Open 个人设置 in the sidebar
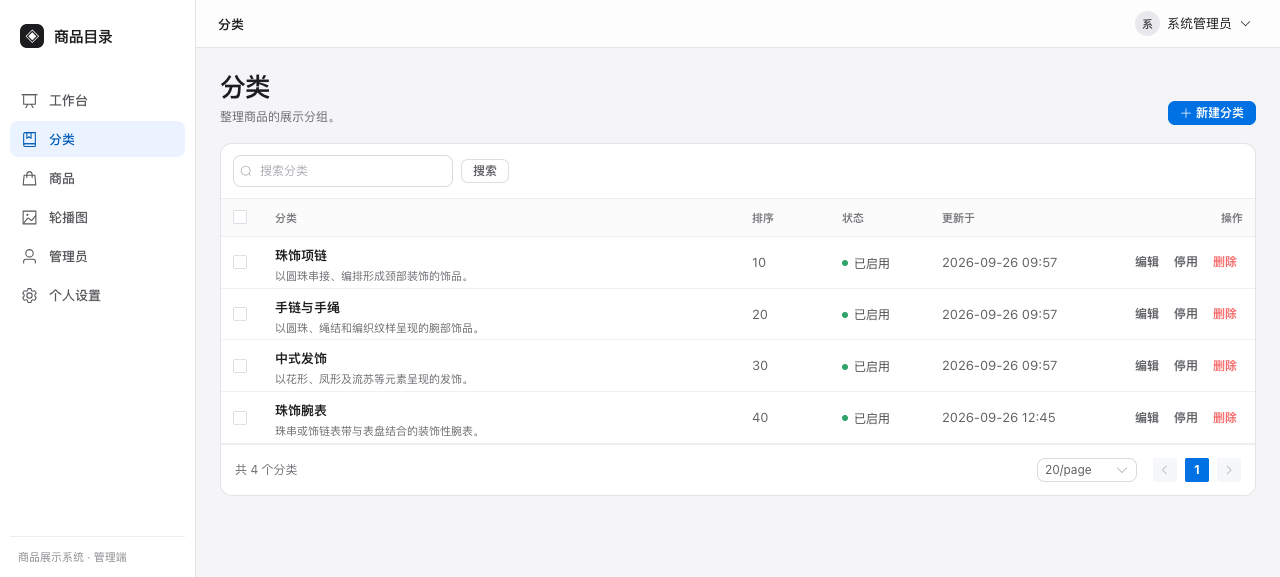 tap(97, 296)
